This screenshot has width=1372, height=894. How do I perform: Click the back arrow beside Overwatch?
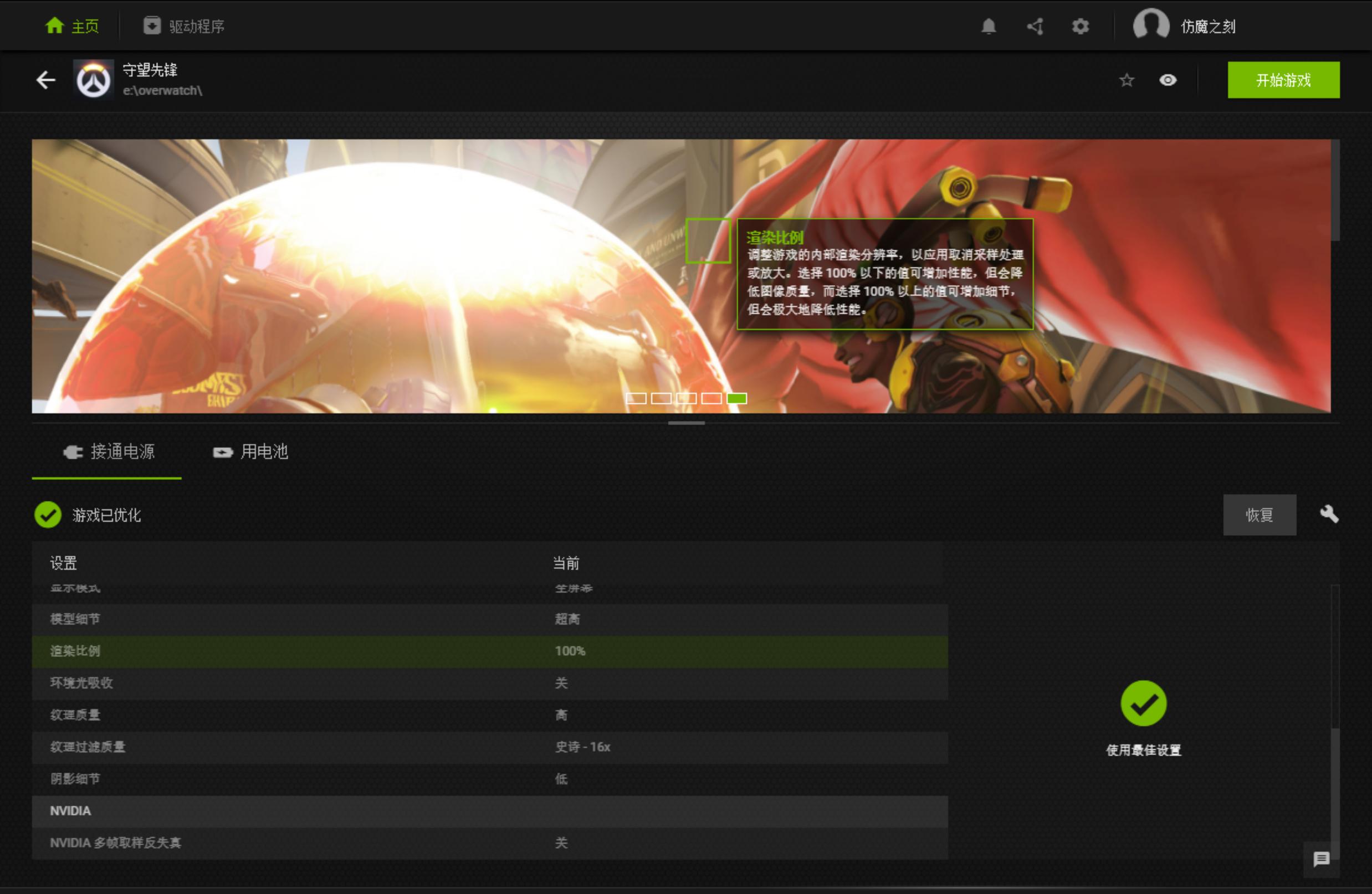45,81
